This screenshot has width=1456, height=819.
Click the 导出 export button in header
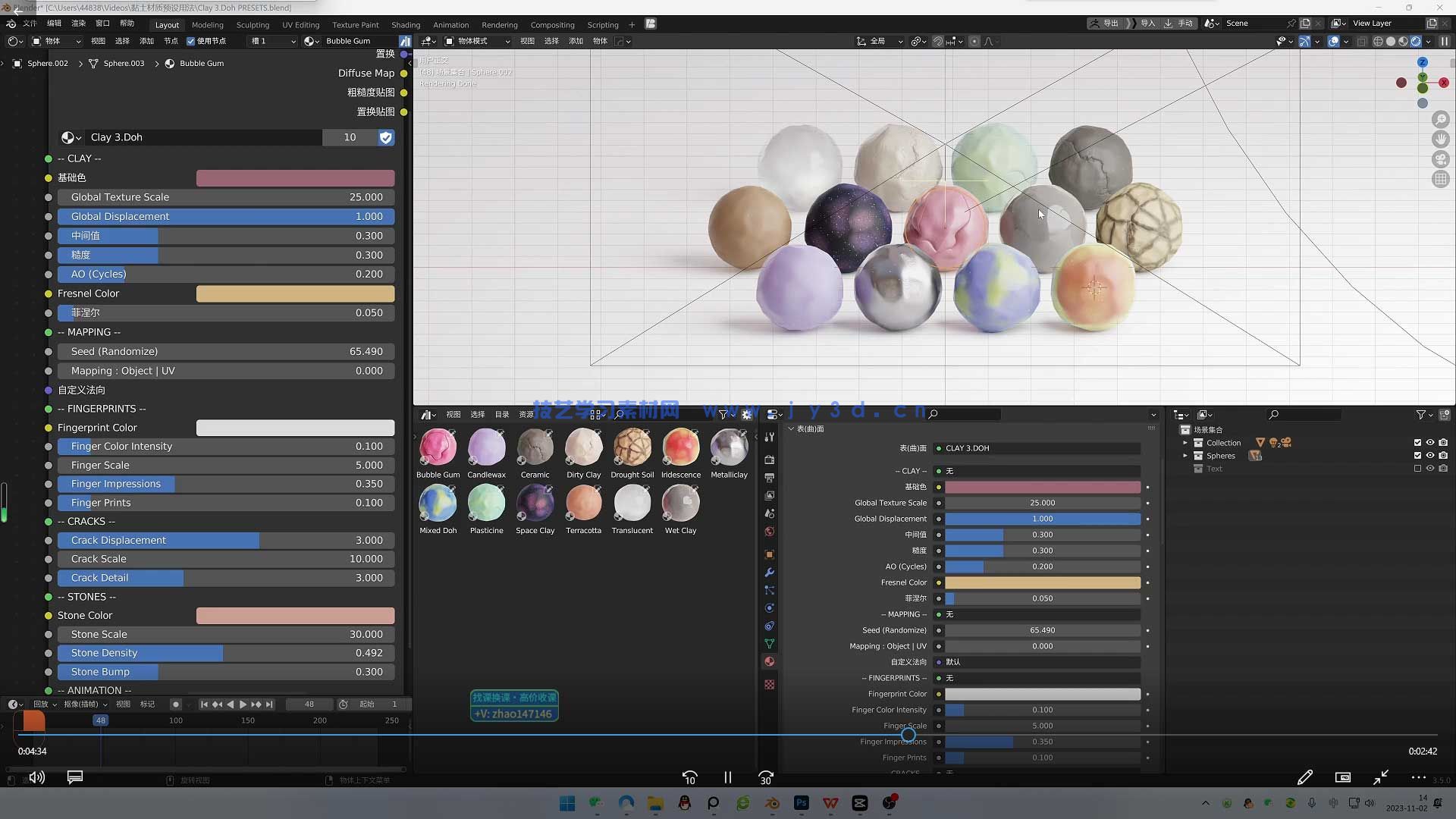[1105, 24]
